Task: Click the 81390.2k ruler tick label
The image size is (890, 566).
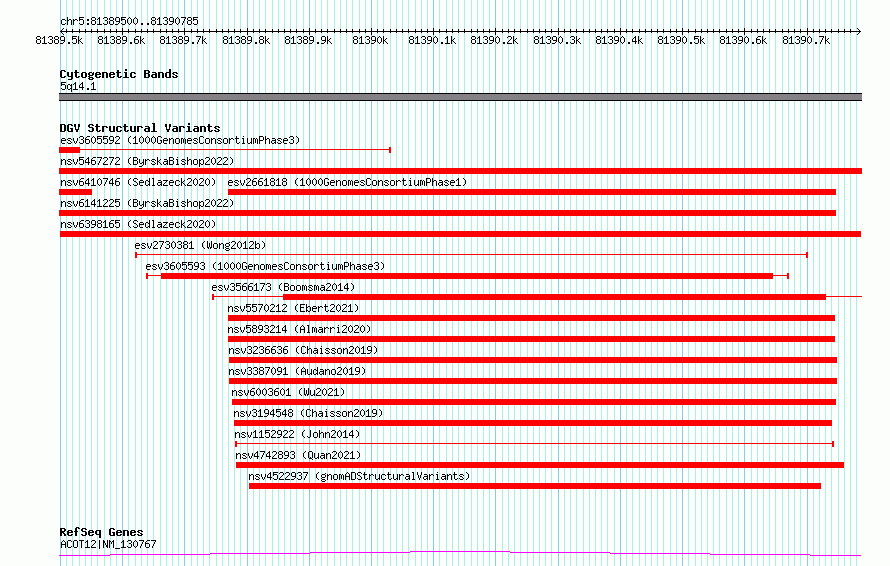Action: click(494, 40)
